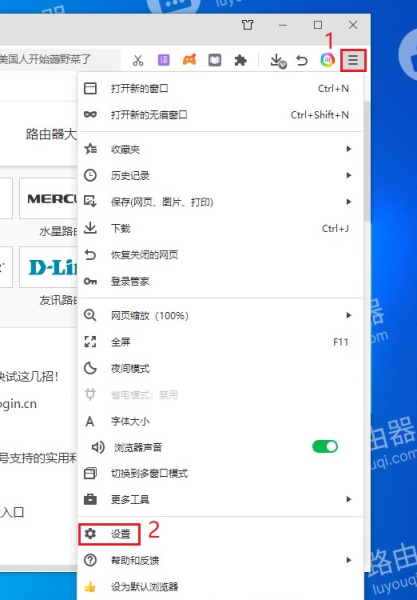Expand the 收藏夹 submenu arrow

point(349,149)
